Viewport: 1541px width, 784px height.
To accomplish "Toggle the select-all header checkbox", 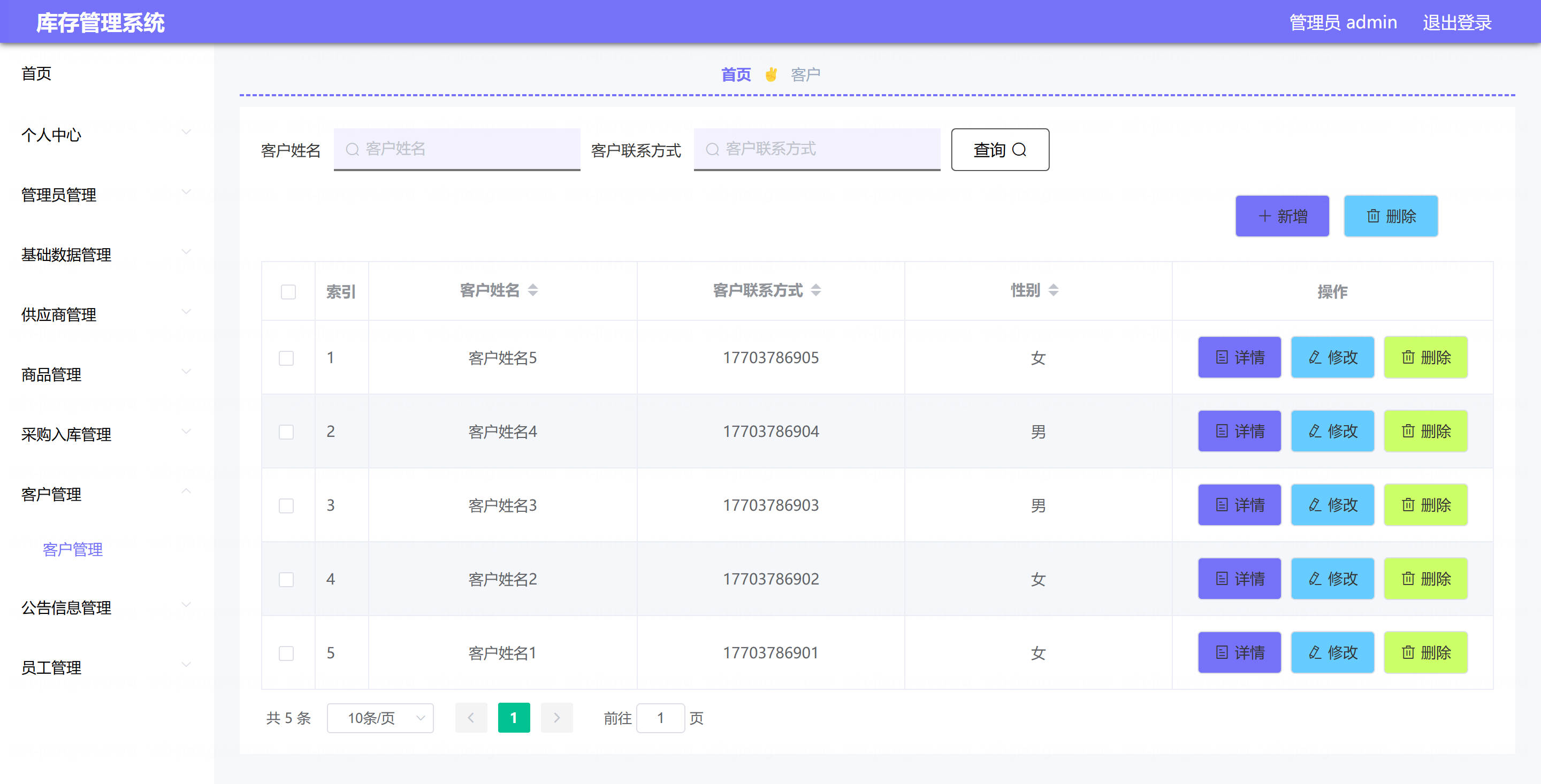I will (288, 292).
